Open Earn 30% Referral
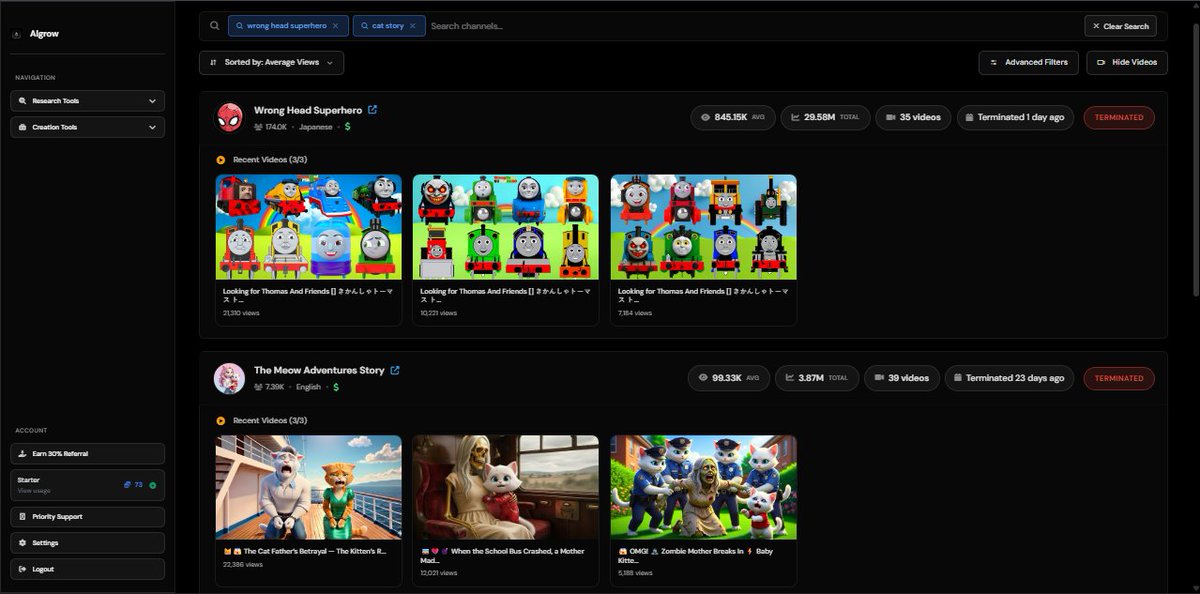The height and width of the screenshot is (594, 1200). click(88, 453)
